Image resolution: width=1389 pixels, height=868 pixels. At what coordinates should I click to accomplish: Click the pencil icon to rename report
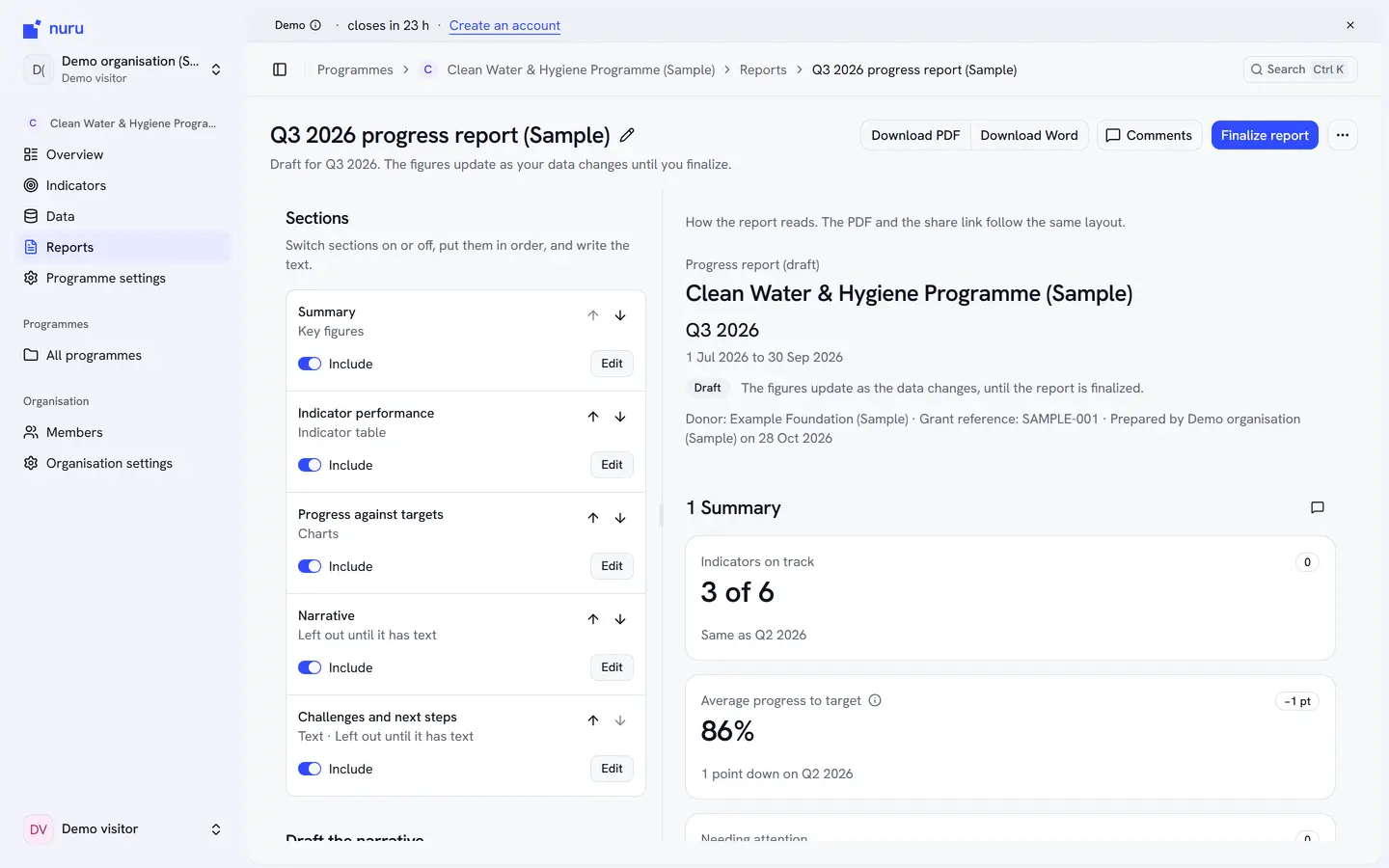(627, 135)
